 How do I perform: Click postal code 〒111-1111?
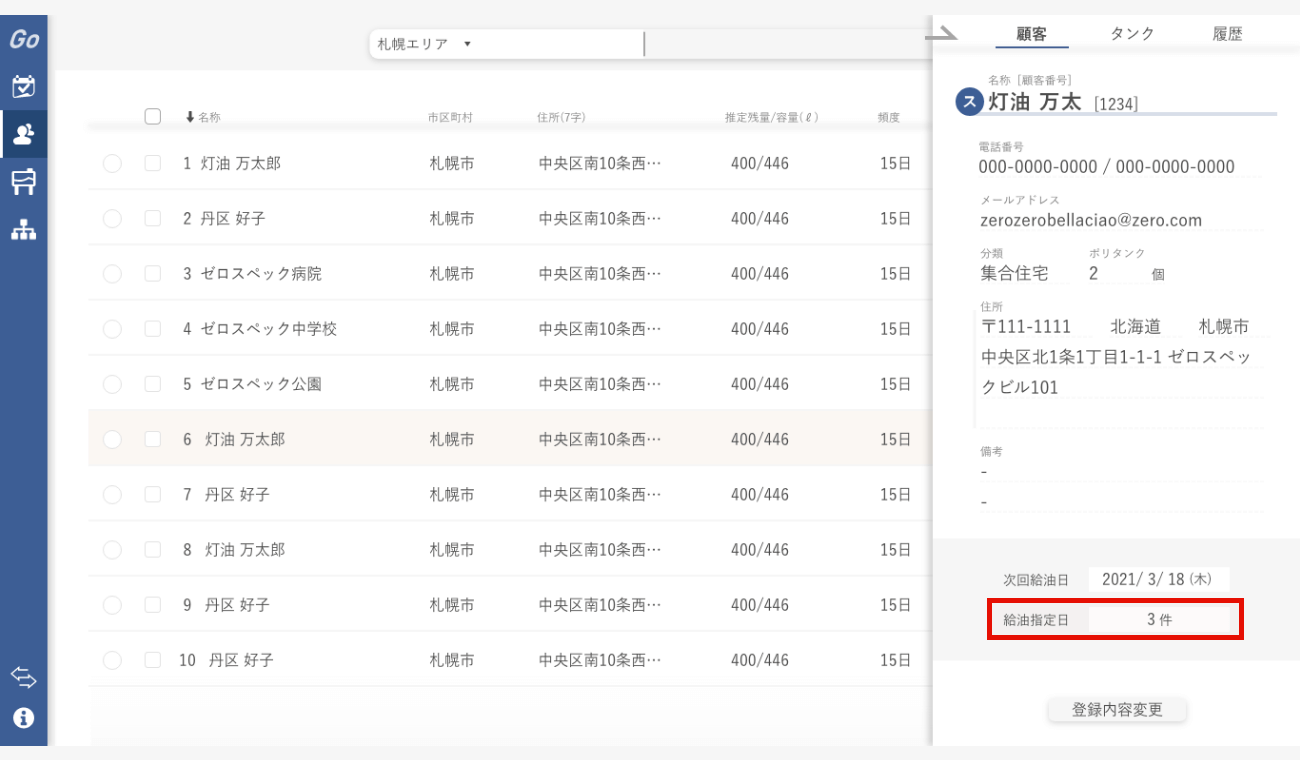pyautogui.click(x=1026, y=327)
